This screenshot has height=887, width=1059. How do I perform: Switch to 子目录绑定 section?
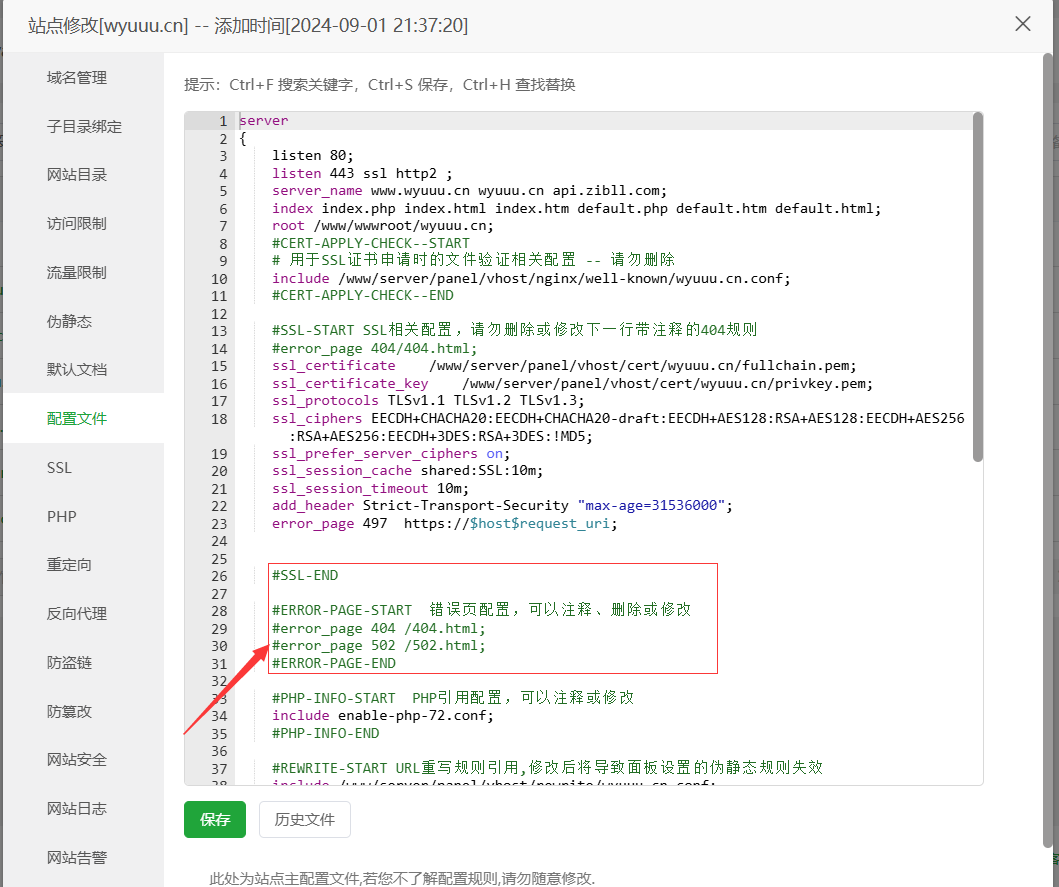84,127
